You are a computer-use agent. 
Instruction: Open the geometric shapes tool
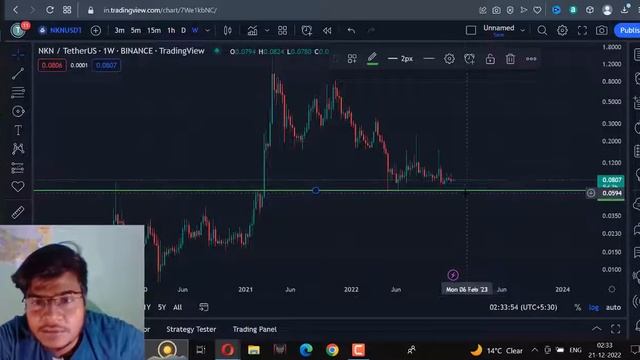click(x=18, y=111)
